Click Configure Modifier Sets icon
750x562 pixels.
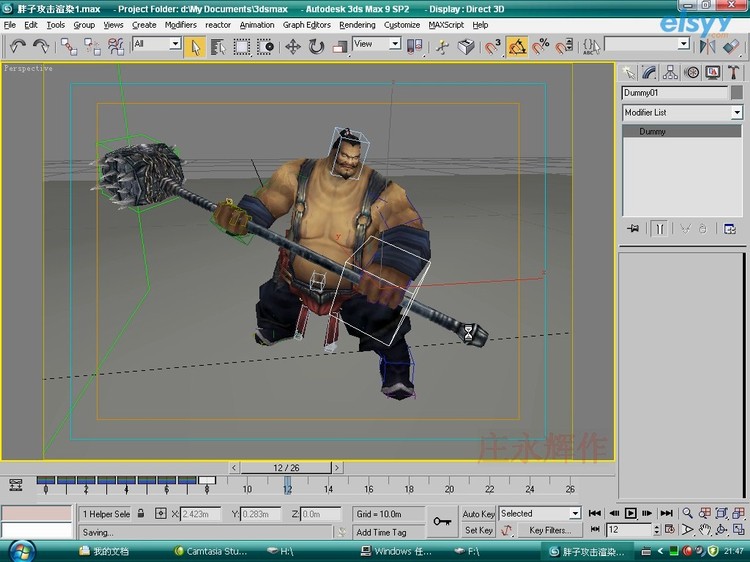(x=729, y=229)
